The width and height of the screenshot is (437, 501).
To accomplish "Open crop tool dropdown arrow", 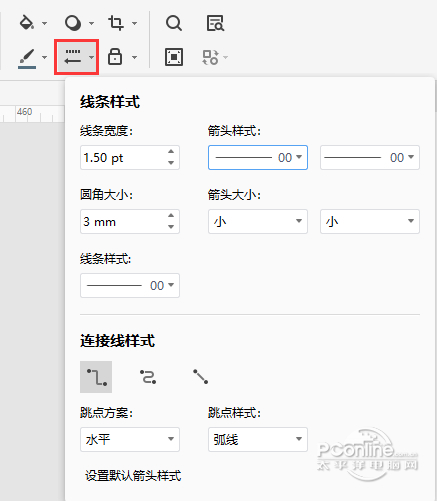I will click(134, 23).
